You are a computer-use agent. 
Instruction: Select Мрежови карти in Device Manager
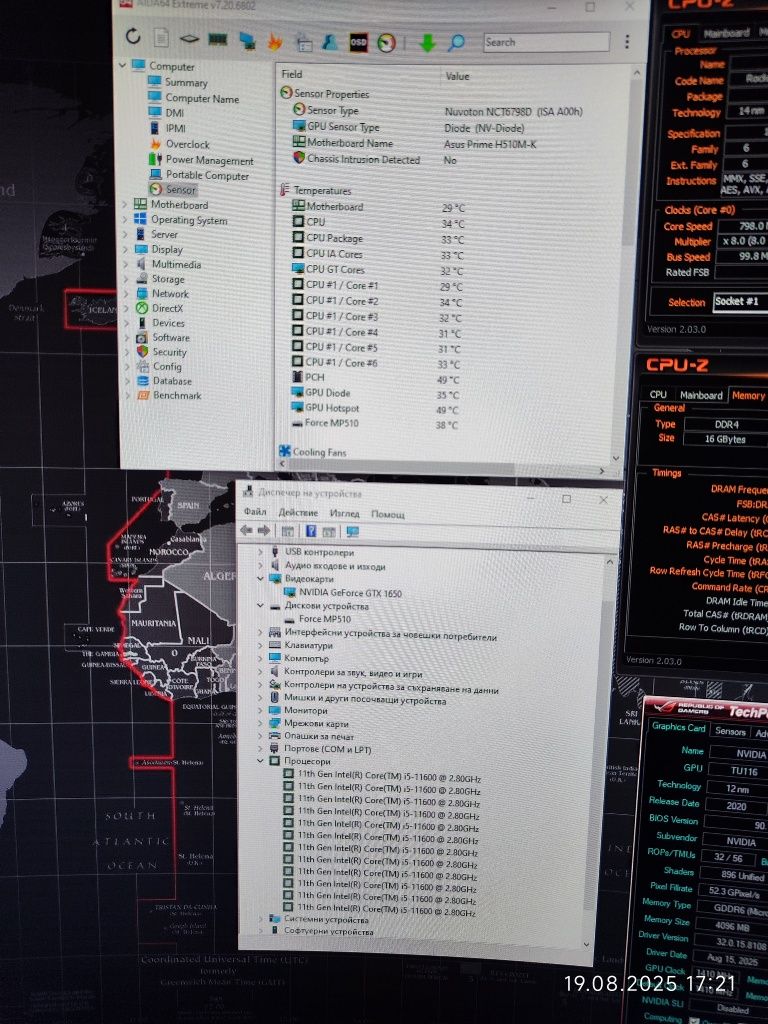316,724
